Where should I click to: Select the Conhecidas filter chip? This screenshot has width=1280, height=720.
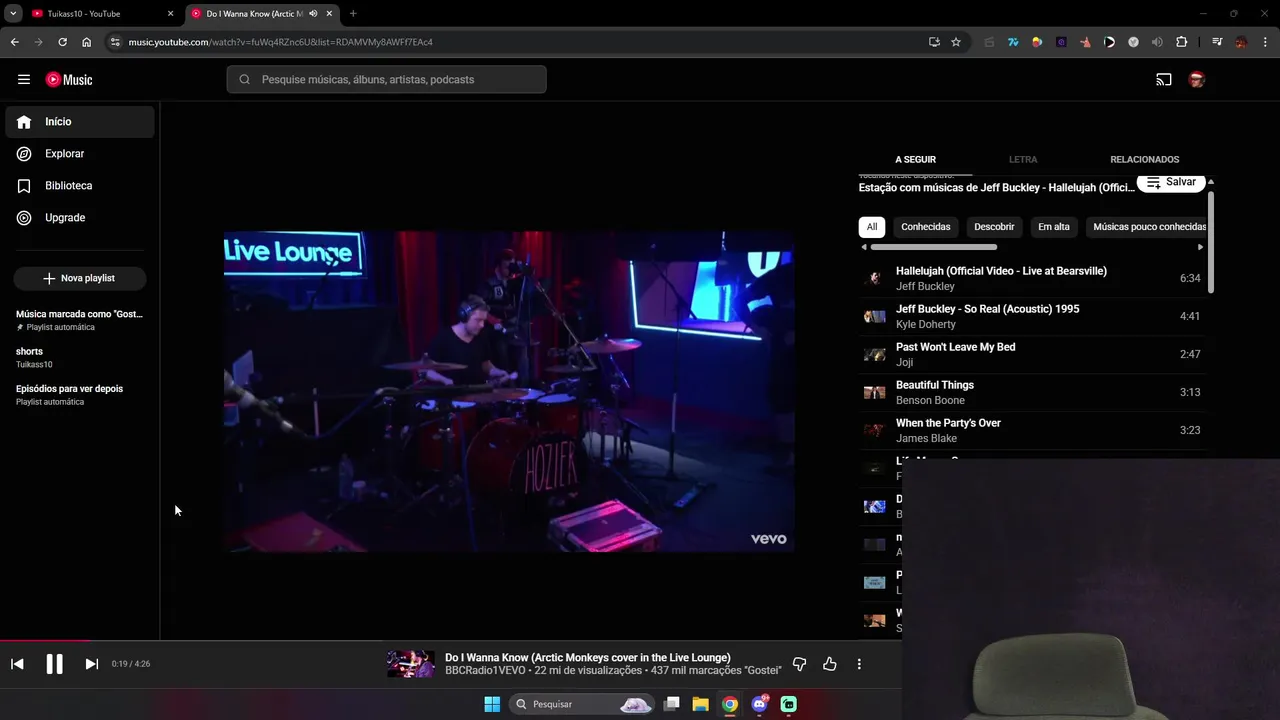tap(926, 227)
